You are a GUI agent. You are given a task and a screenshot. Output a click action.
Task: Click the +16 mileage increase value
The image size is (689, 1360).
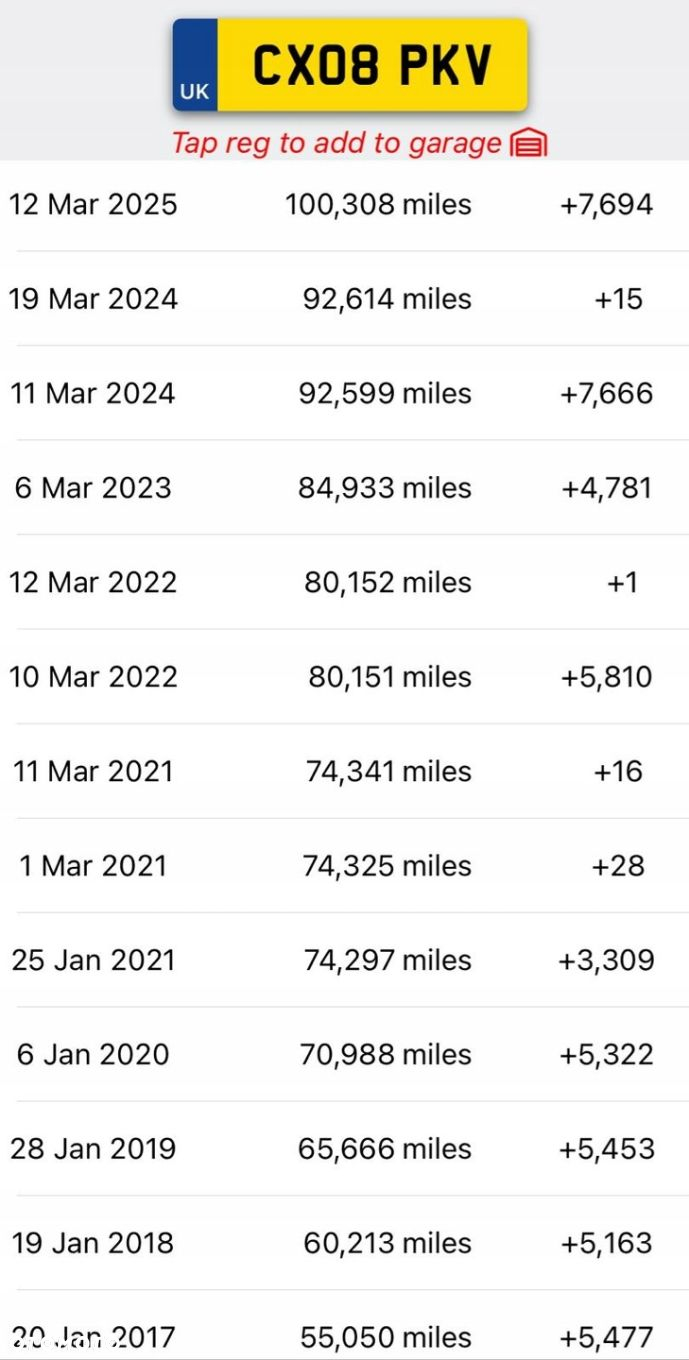[x=618, y=771]
